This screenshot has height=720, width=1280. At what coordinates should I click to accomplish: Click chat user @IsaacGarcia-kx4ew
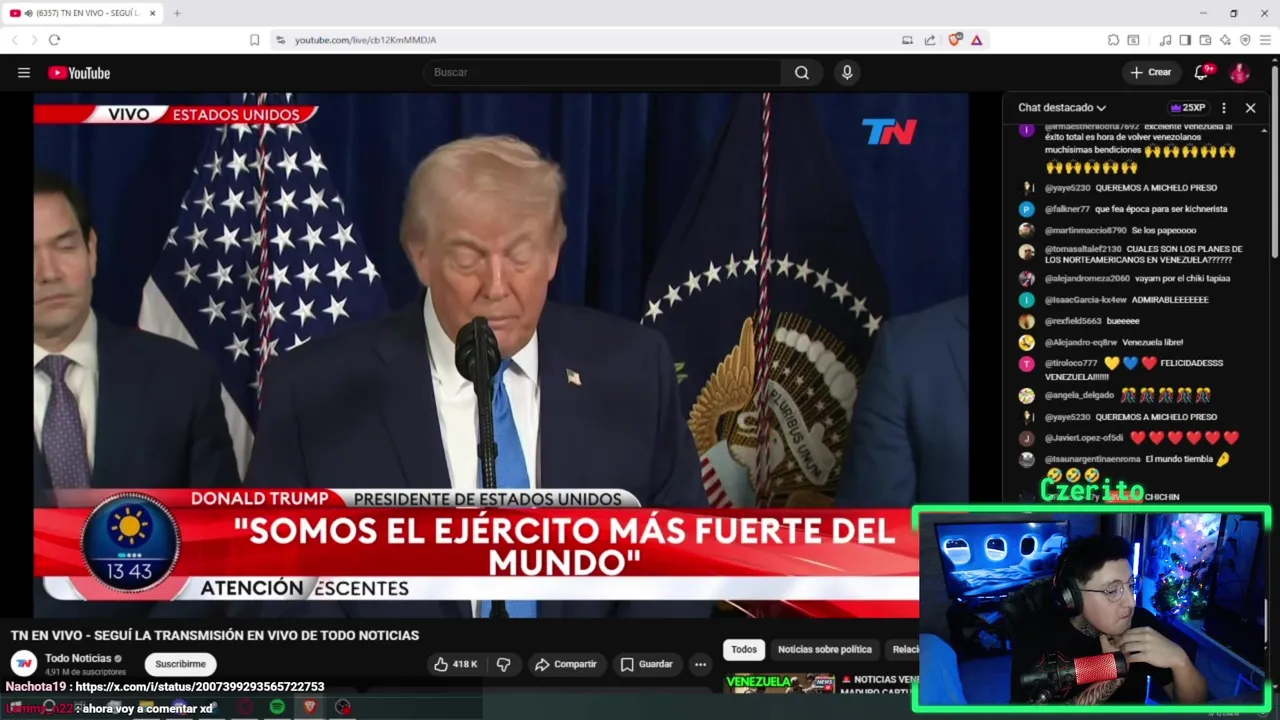tap(1086, 300)
